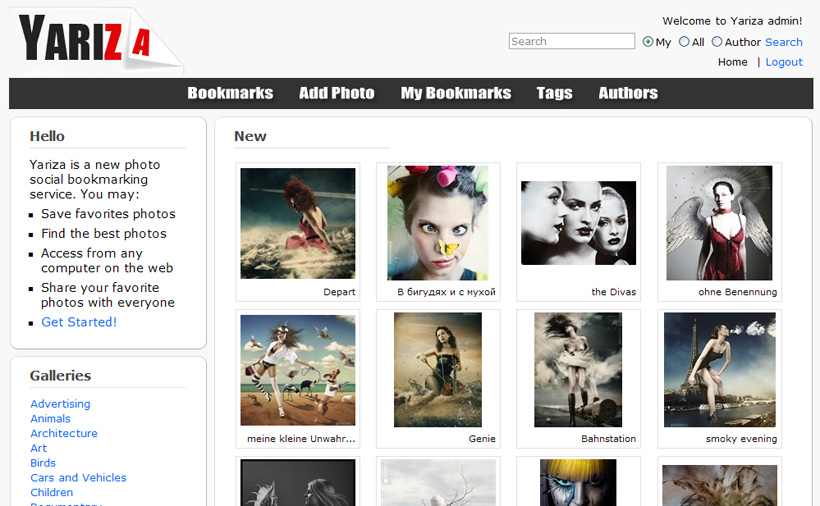The image size is (820, 506).
Task: Open the Animals gallery
Action: (50, 419)
